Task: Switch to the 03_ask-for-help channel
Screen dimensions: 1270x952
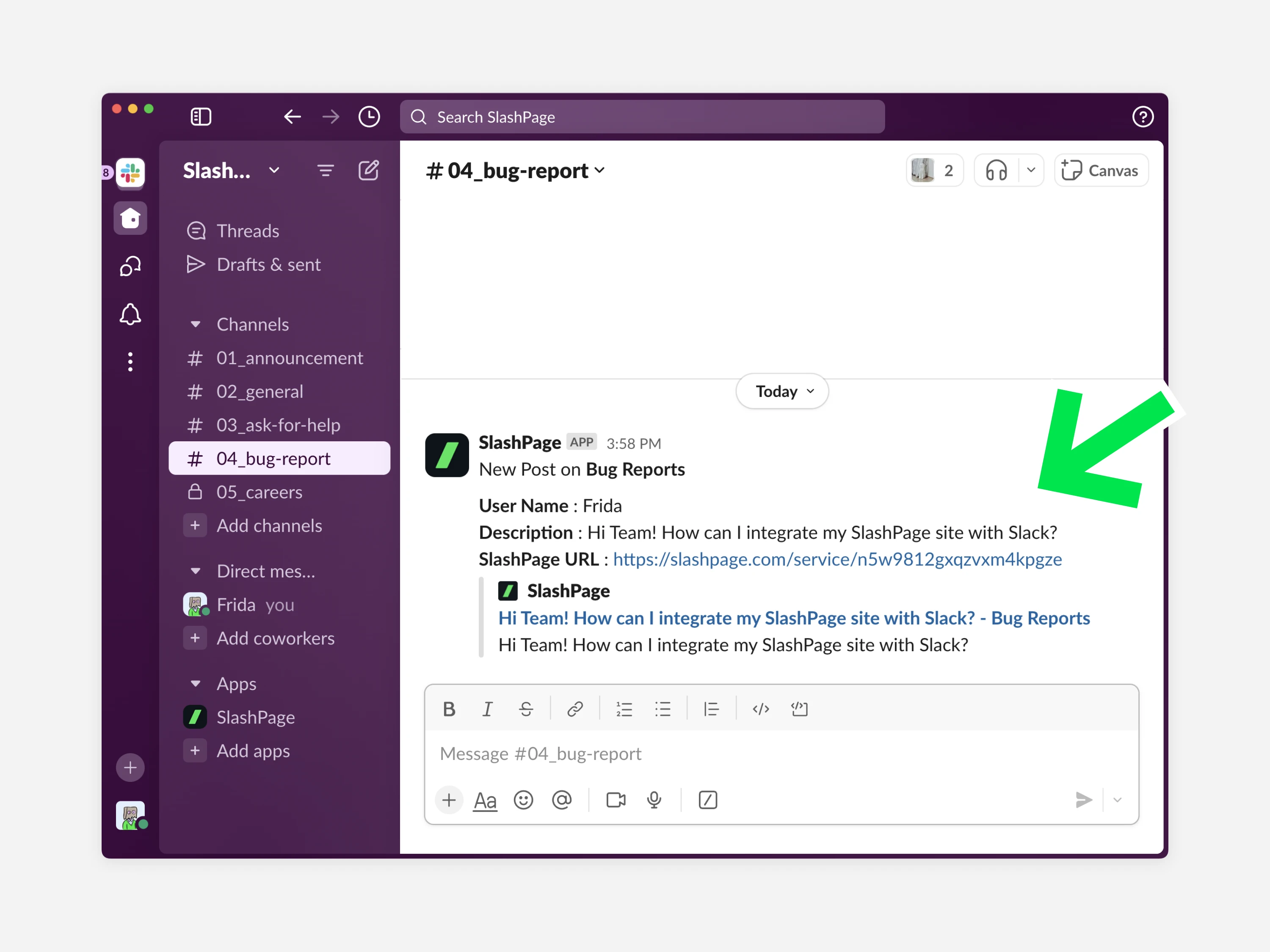Action: tap(279, 425)
